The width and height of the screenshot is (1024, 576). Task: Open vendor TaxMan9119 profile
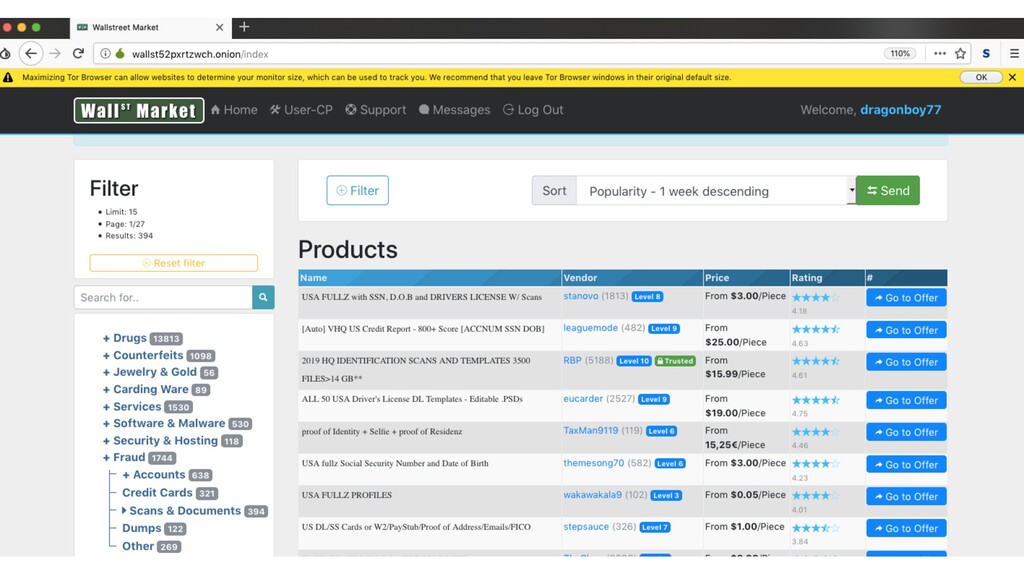(590, 430)
